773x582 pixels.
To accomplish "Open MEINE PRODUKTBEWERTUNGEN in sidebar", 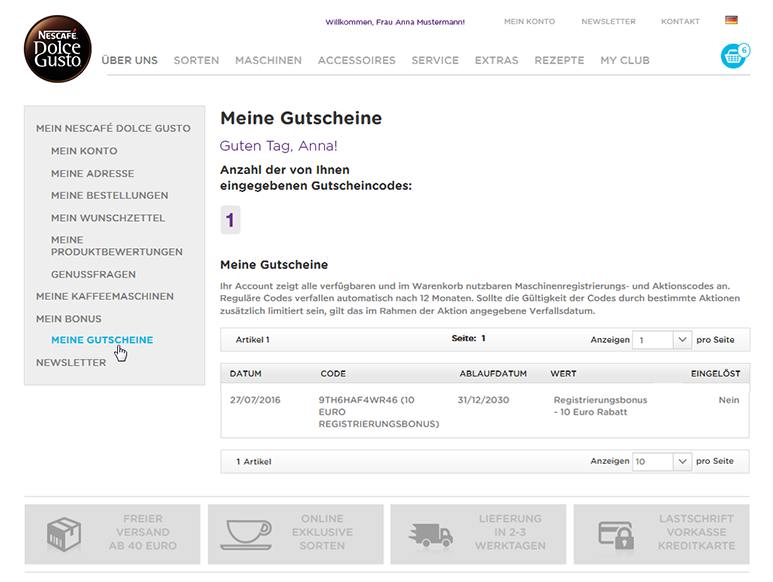I will pos(116,246).
